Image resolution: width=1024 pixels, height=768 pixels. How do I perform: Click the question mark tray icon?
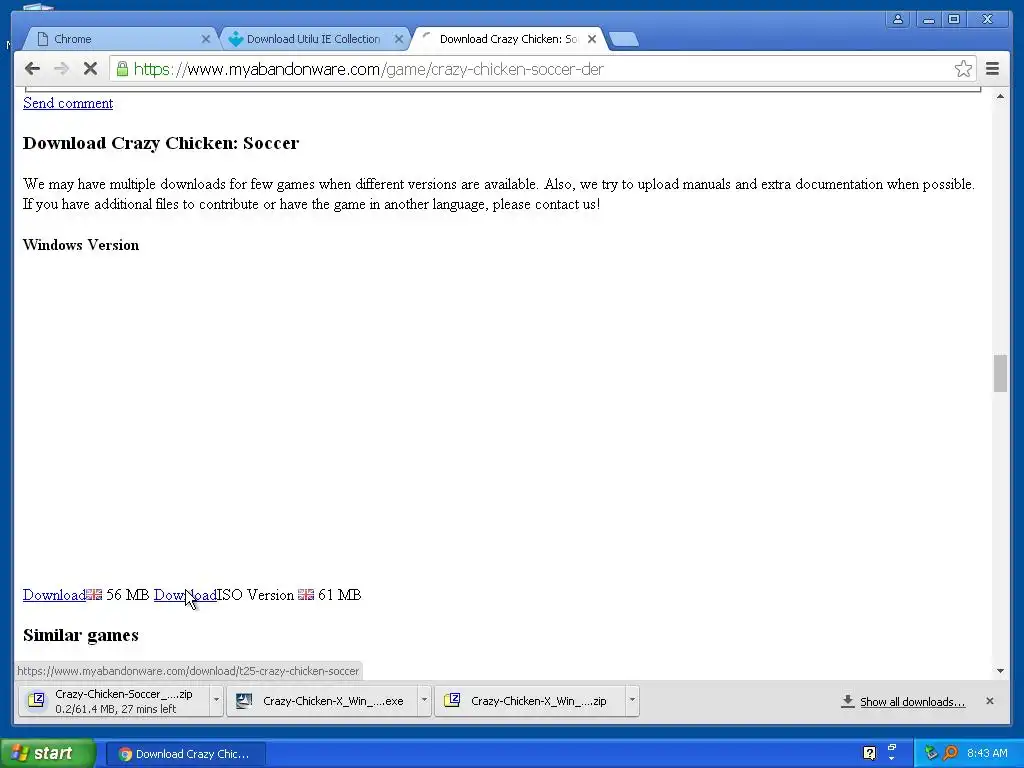point(869,753)
